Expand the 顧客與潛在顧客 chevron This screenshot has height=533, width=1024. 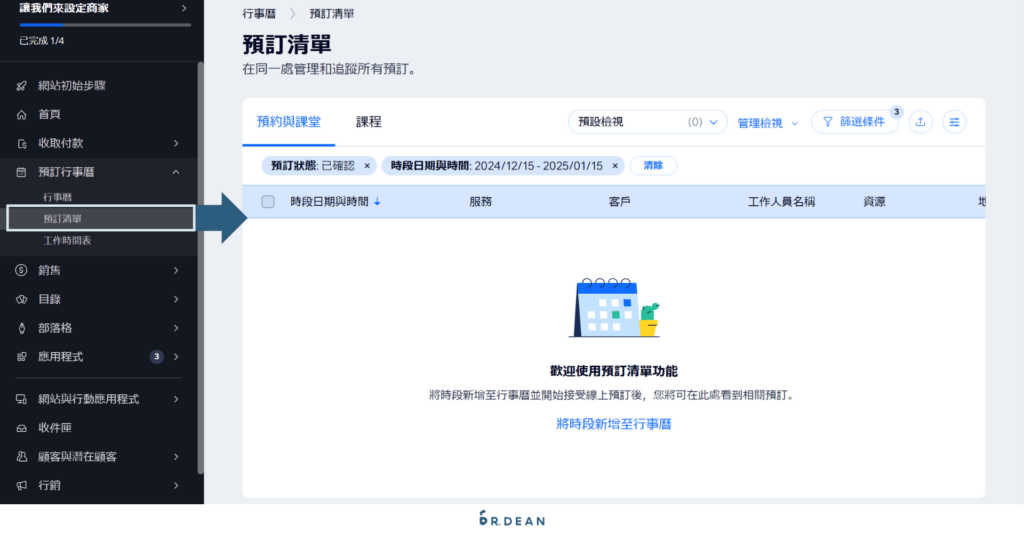[176, 457]
